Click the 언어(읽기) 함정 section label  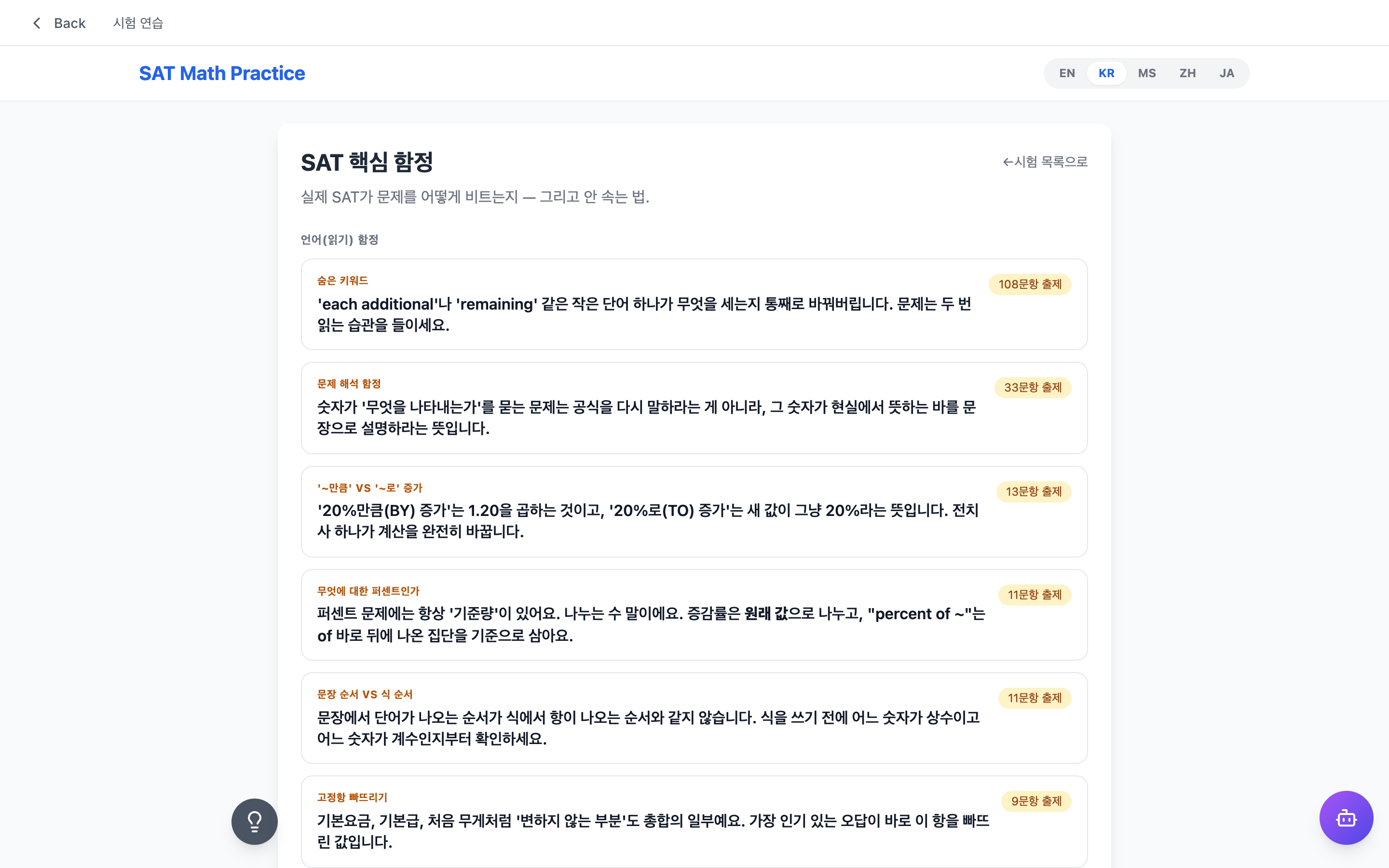coord(339,239)
